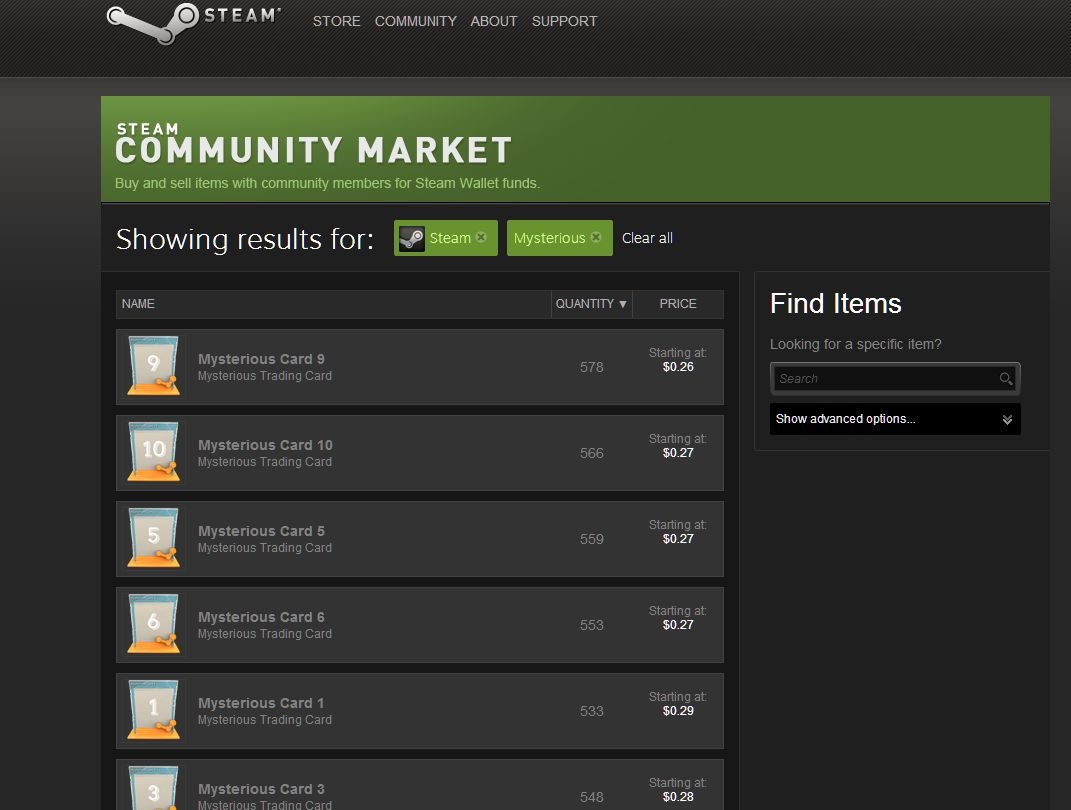Click the $0.28 starting price

pos(678,797)
